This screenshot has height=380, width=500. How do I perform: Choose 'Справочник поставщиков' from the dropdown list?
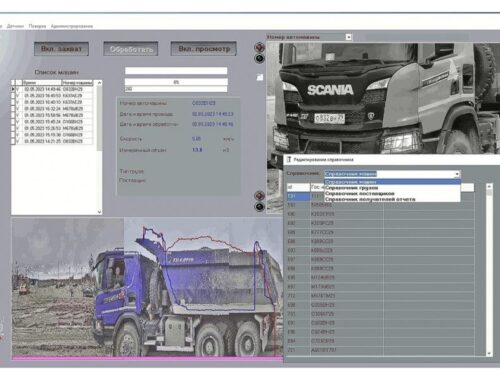pyautogui.click(x=392, y=193)
